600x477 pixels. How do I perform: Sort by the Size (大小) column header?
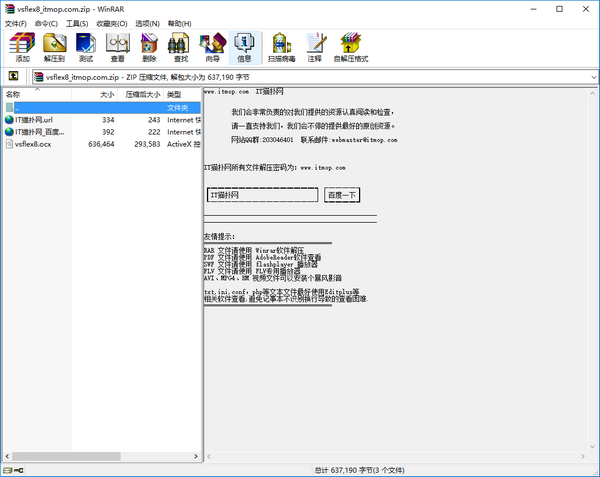[95, 94]
